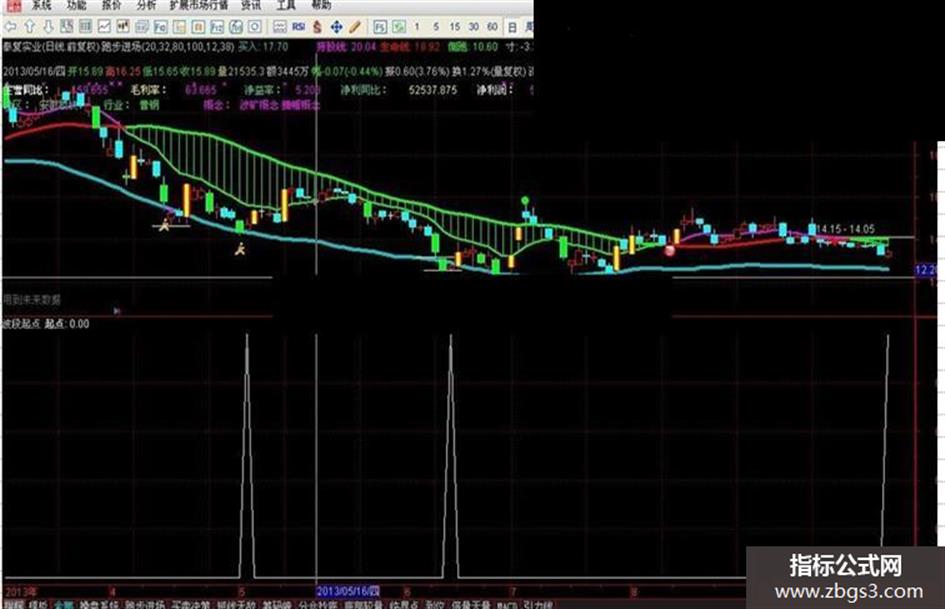Click the 52537.875 value
This screenshot has height=609, width=945.
(x=433, y=90)
